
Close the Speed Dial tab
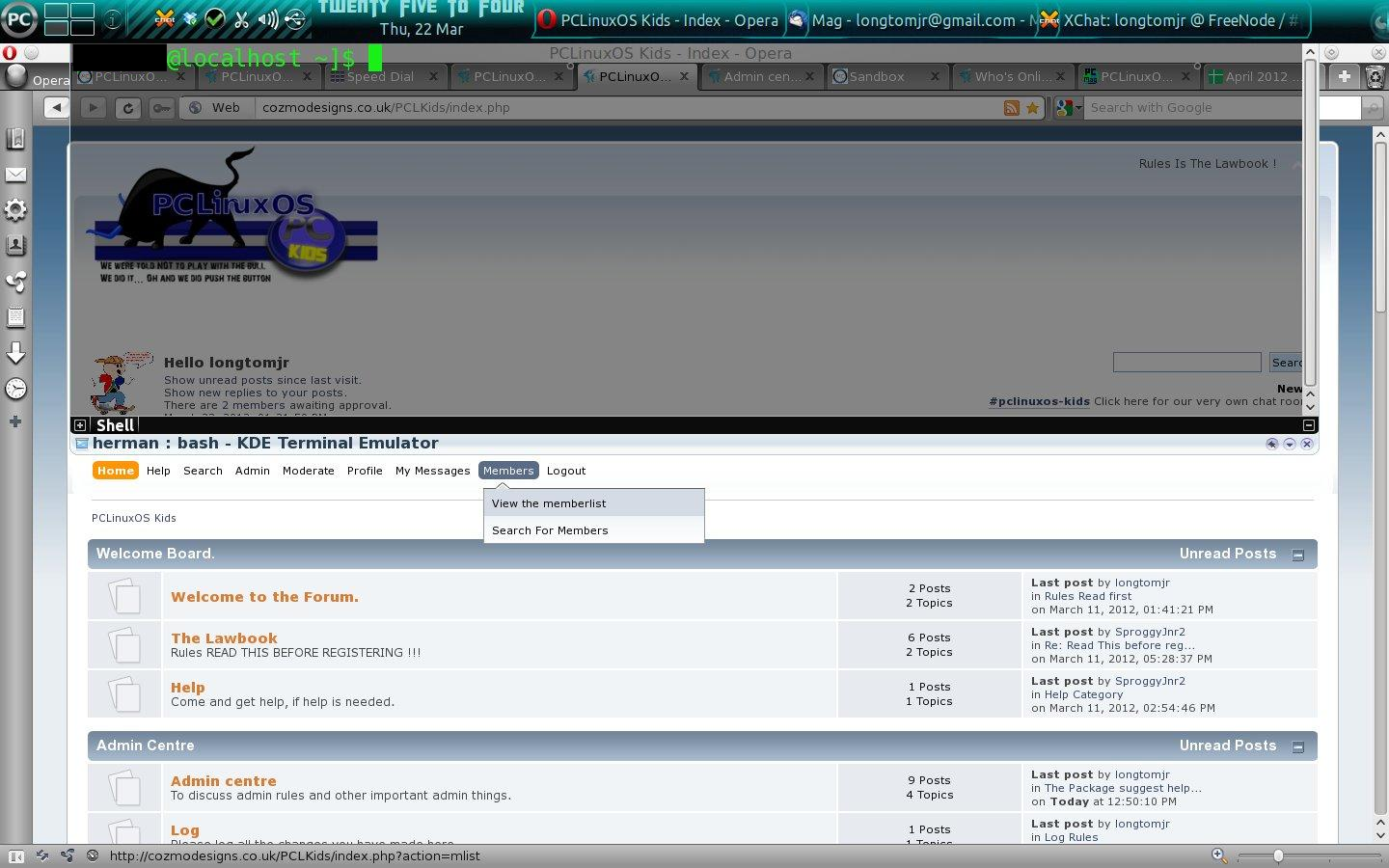pos(433,76)
